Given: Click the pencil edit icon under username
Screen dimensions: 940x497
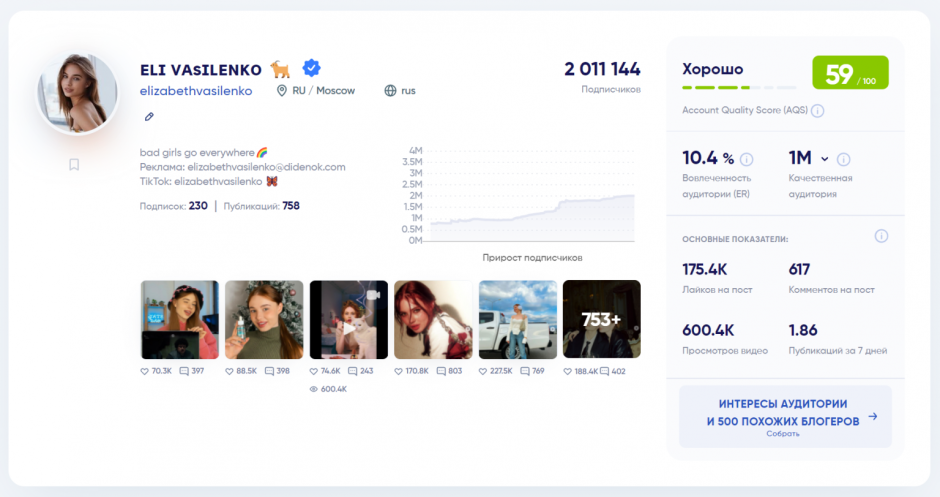Looking at the screenshot, I should tap(149, 117).
